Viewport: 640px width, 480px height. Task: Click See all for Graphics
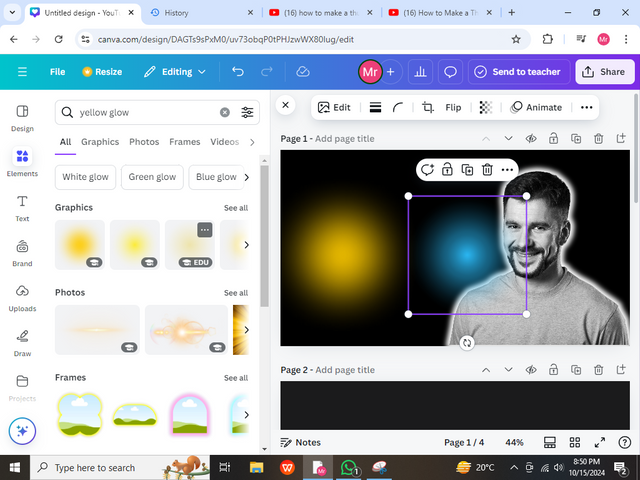[x=236, y=208]
